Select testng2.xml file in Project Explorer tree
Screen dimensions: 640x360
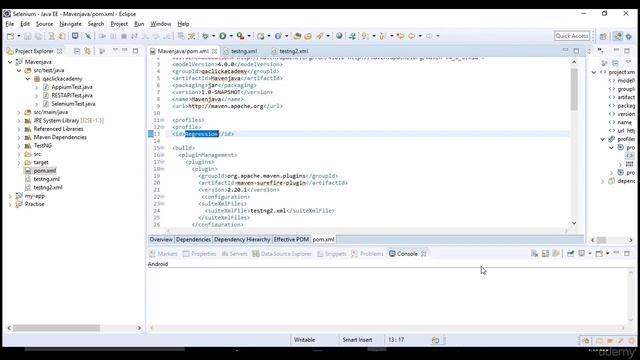tap(48, 188)
